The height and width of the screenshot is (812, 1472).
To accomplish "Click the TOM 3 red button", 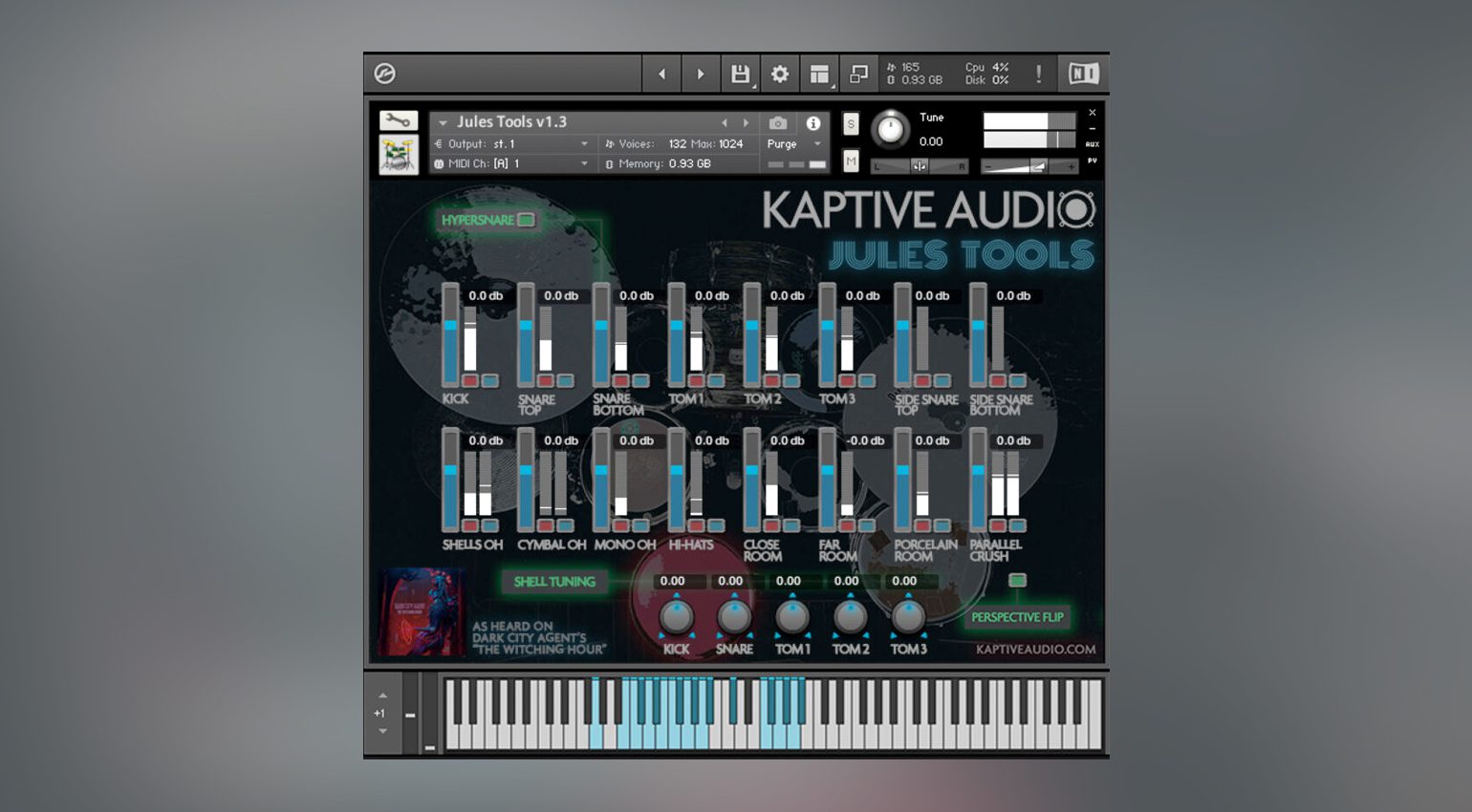I will [x=846, y=380].
